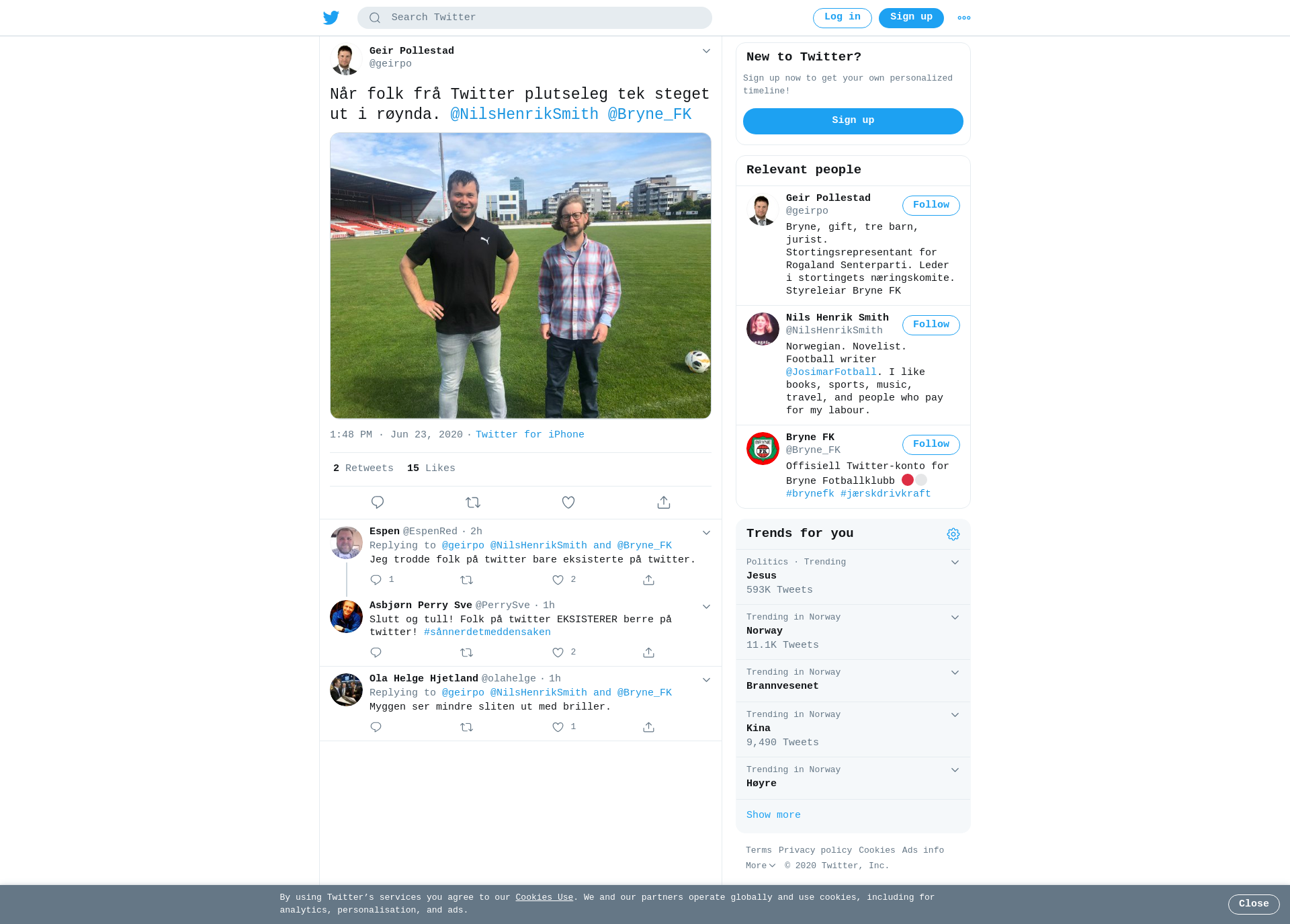1290x924 pixels.
Task: Share the main tweet via share icon
Action: pos(664,502)
